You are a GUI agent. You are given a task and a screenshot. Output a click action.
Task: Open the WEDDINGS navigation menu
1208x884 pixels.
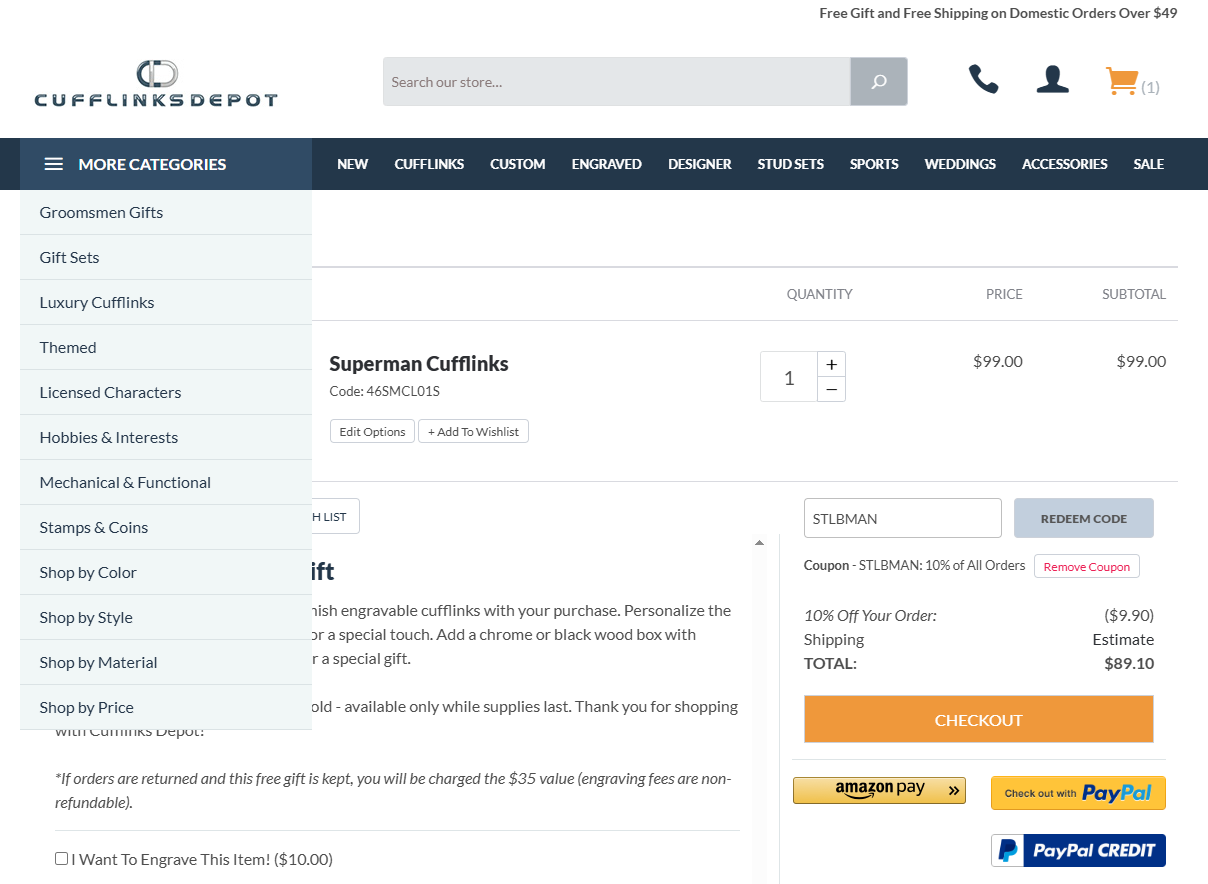[960, 164]
